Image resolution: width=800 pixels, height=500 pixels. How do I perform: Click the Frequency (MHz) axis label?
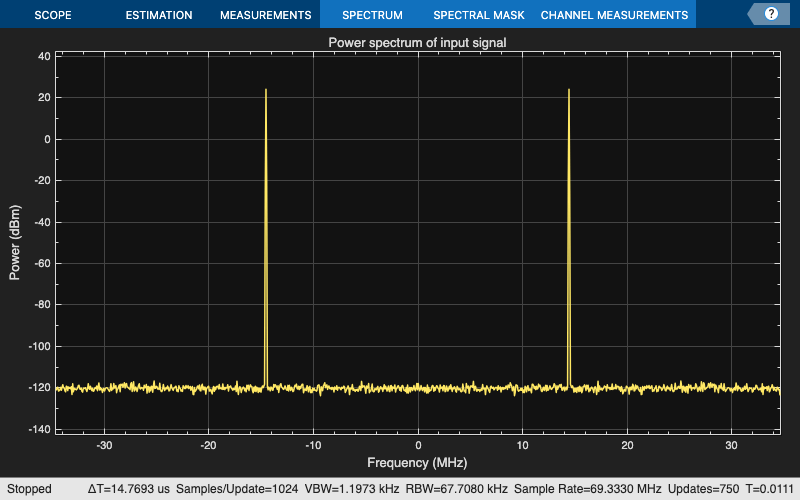click(417, 463)
